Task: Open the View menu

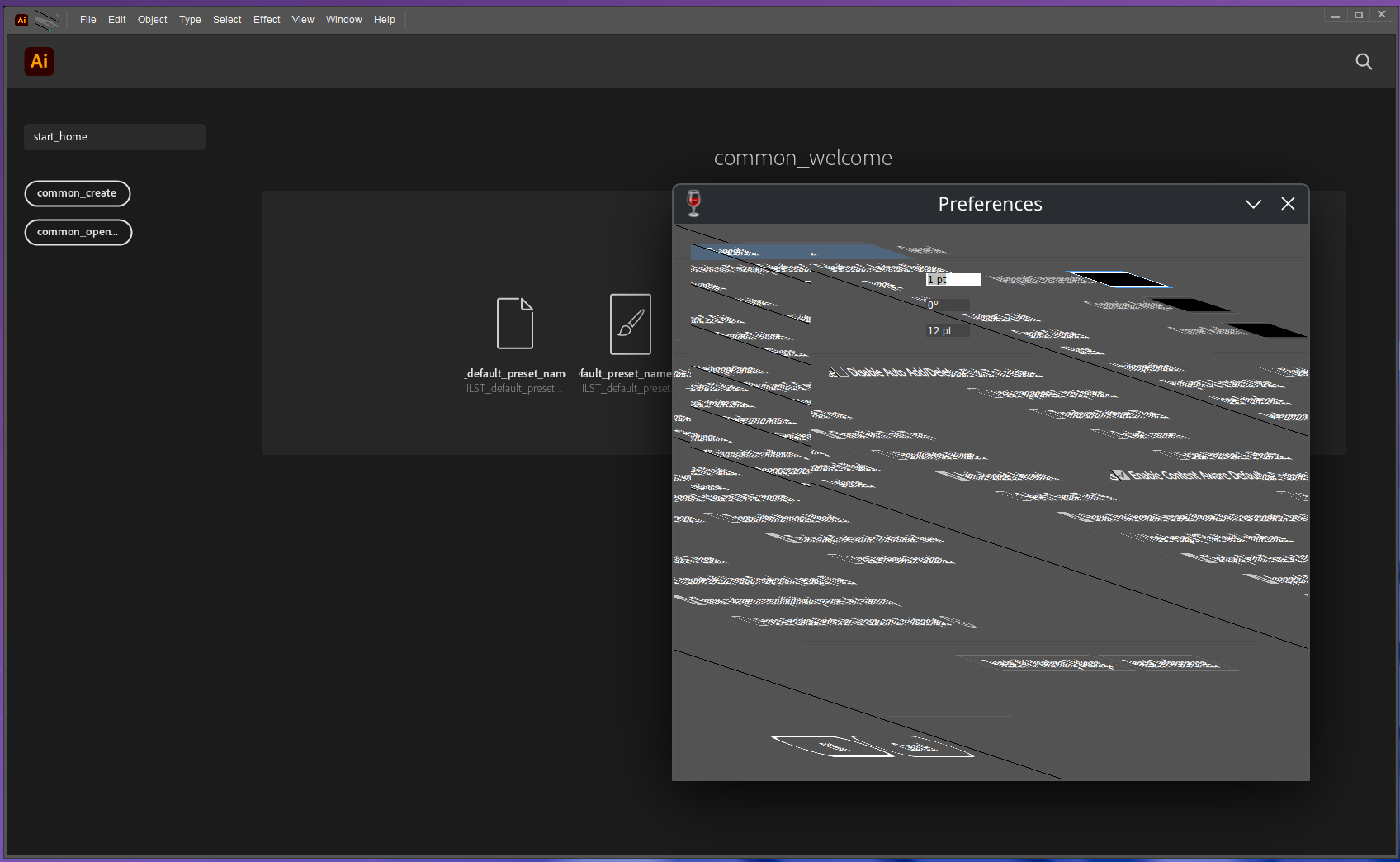Action: [x=303, y=20]
